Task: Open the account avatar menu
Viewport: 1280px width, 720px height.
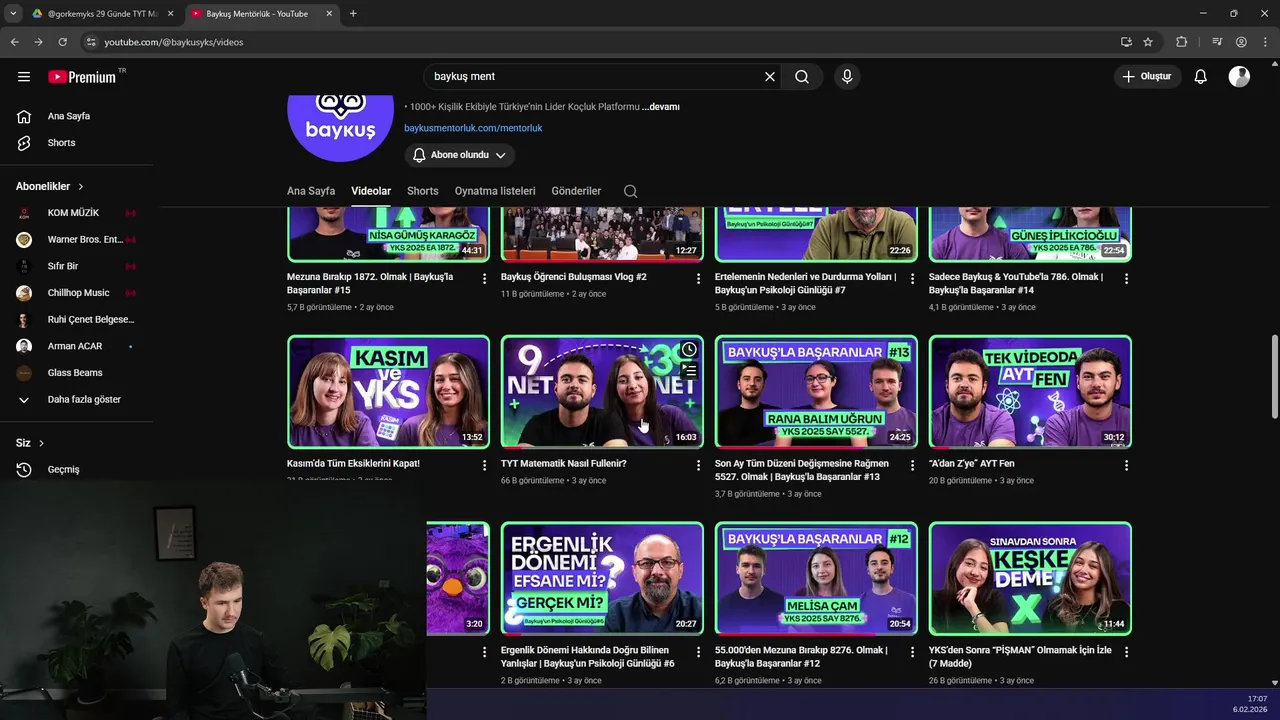Action: [x=1239, y=77]
